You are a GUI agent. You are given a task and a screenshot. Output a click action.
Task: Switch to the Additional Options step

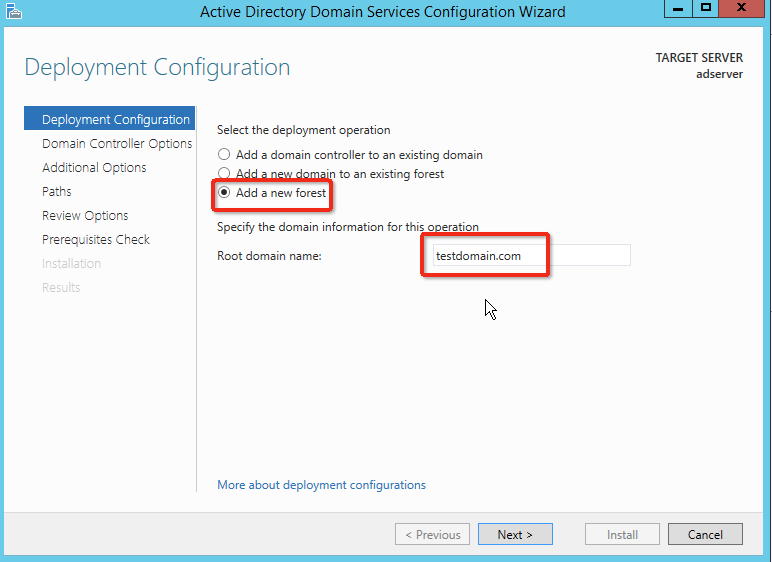(x=94, y=168)
